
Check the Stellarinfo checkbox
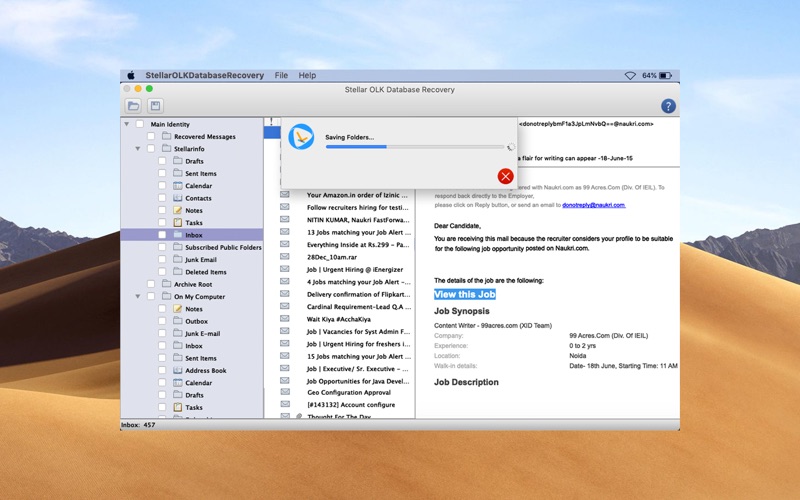[151, 148]
